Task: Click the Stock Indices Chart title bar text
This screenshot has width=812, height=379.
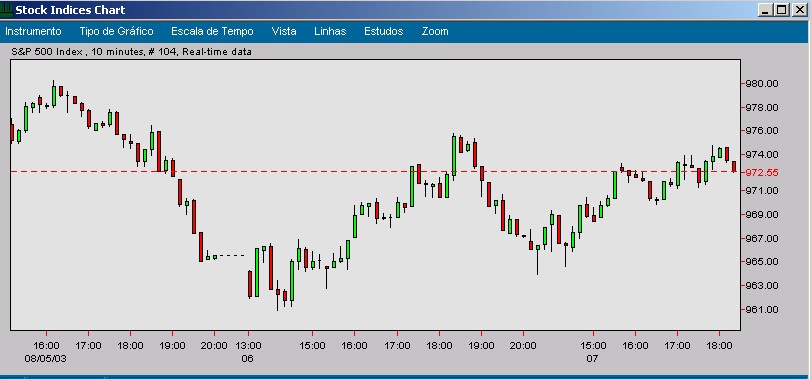Action: 70,10
